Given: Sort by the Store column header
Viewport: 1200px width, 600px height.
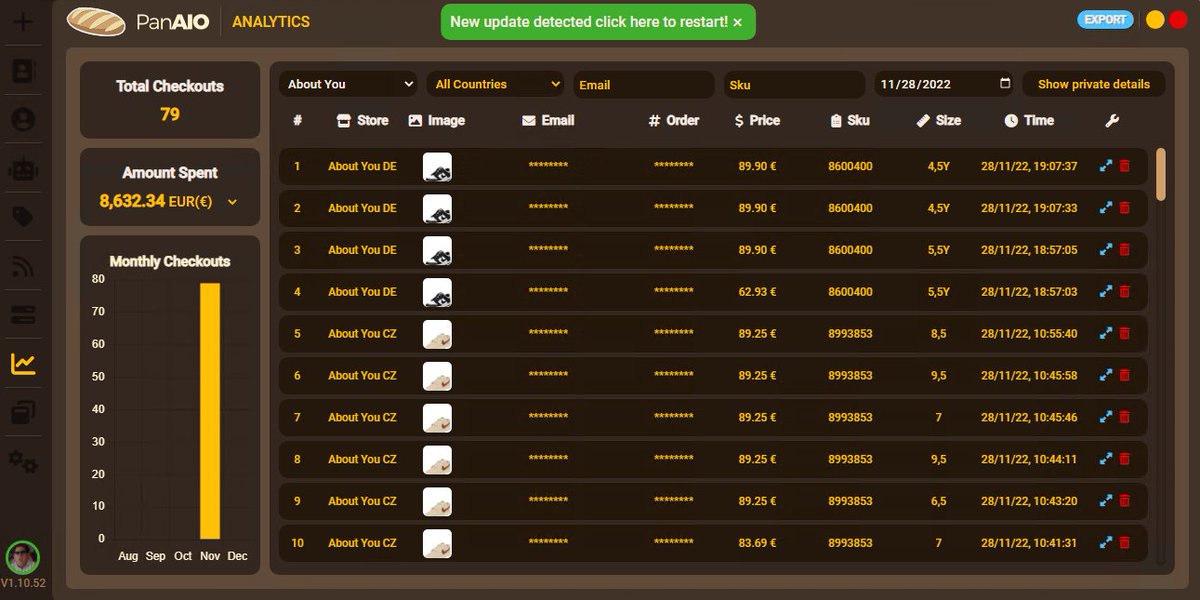Looking at the screenshot, I should click(x=363, y=120).
